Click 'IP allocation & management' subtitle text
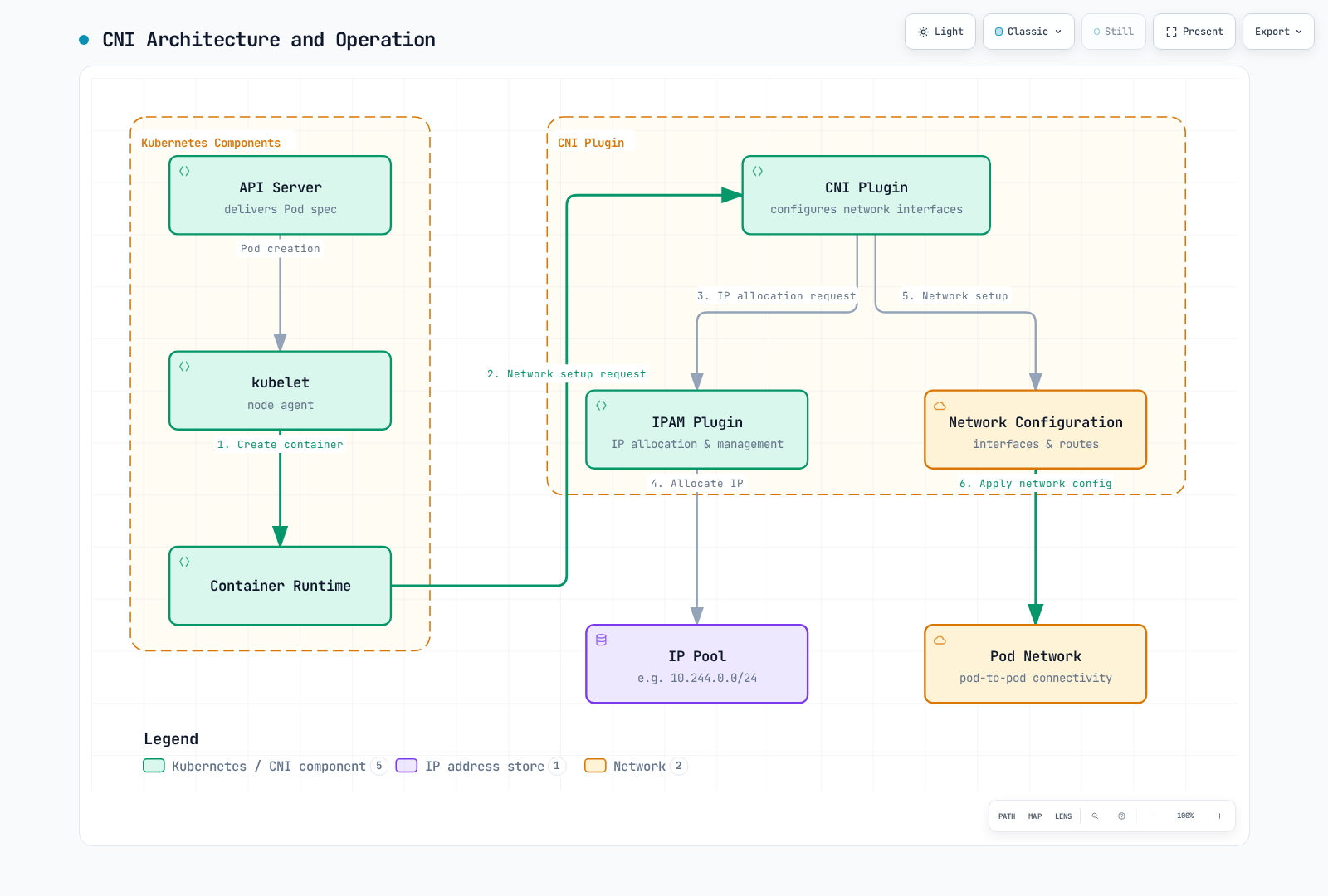The width and height of the screenshot is (1328, 896). pyautogui.click(x=696, y=444)
